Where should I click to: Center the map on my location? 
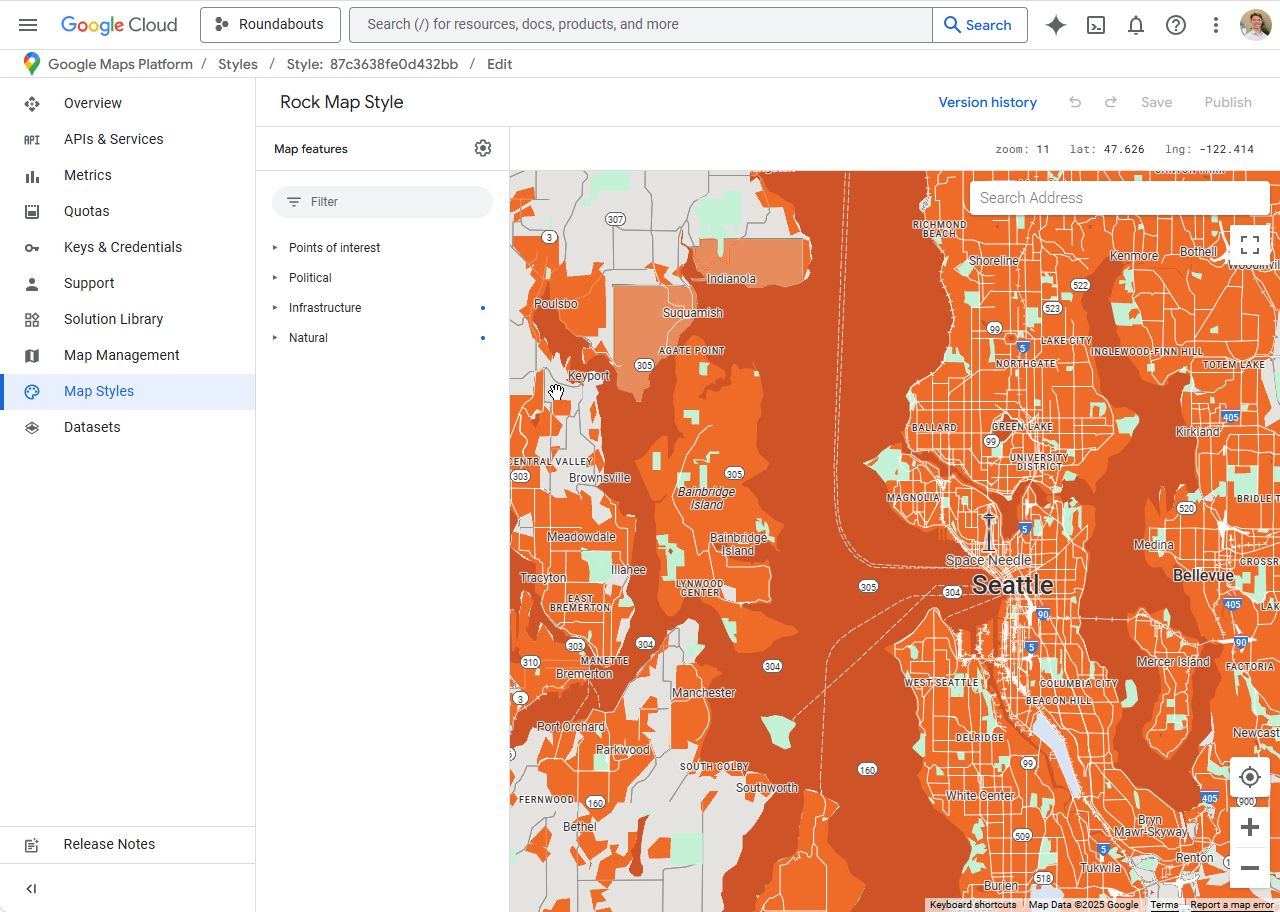1249,777
